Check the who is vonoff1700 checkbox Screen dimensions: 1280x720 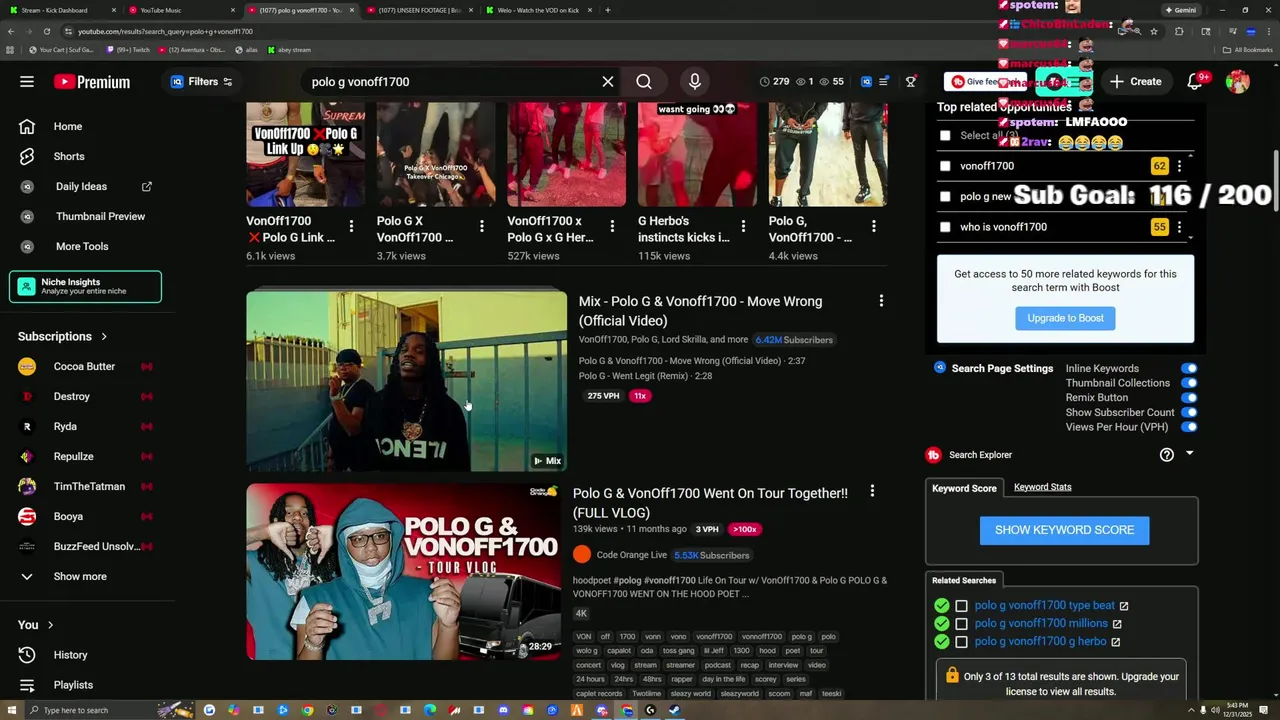click(945, 227)
